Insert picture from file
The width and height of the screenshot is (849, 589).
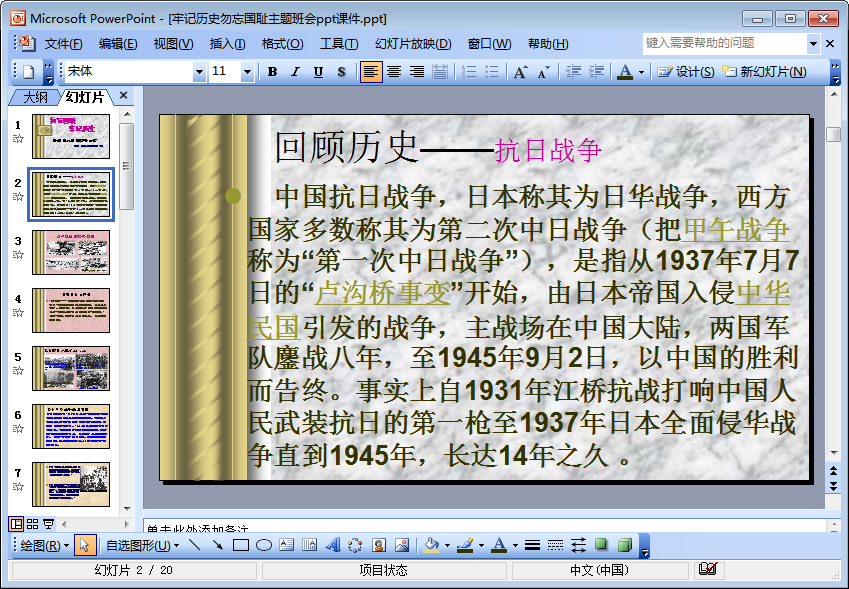pos(402,545)
